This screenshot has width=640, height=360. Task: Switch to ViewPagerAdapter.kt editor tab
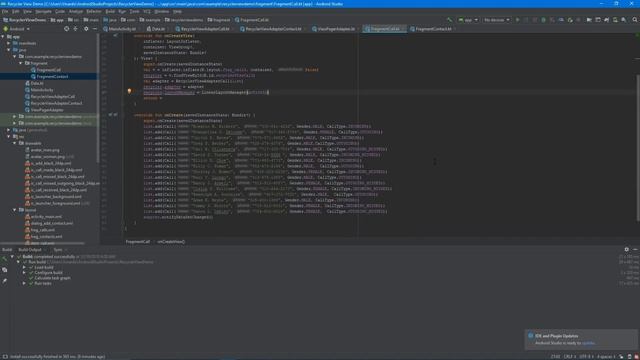[336, 29]
